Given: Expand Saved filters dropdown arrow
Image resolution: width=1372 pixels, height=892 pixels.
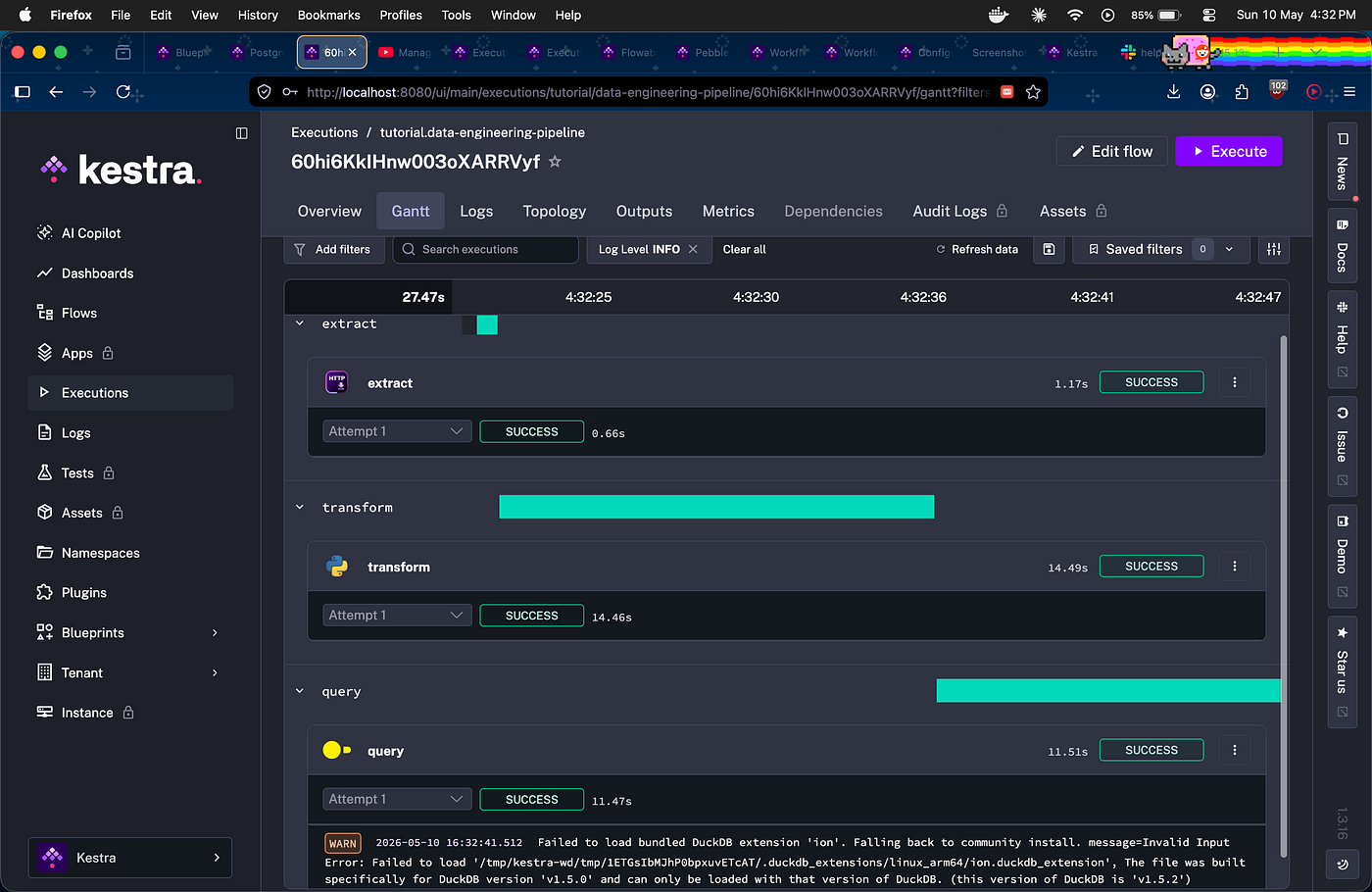Looking at the screenshot, I should pos(1229,250).
